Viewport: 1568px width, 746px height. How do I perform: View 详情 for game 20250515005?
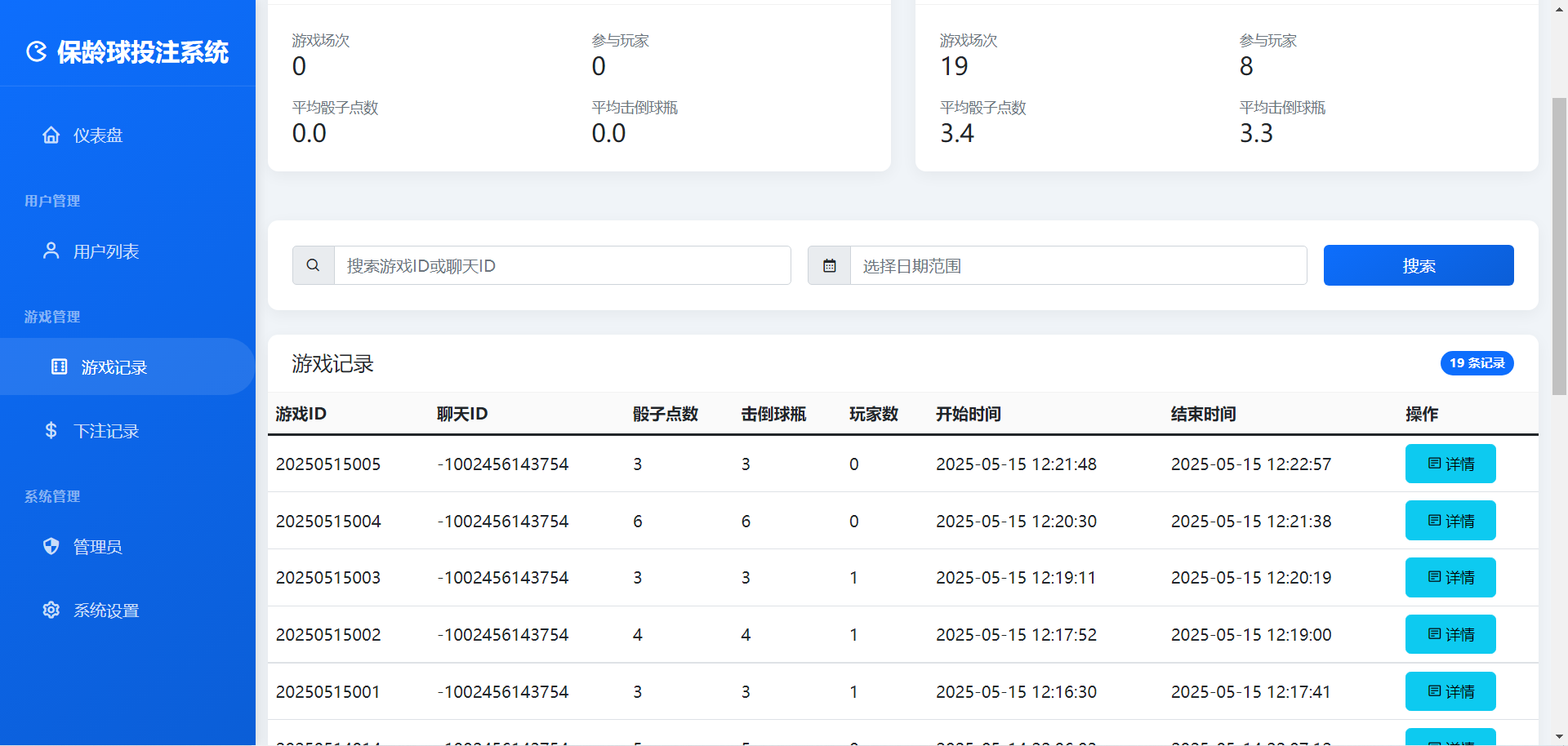1450,464
